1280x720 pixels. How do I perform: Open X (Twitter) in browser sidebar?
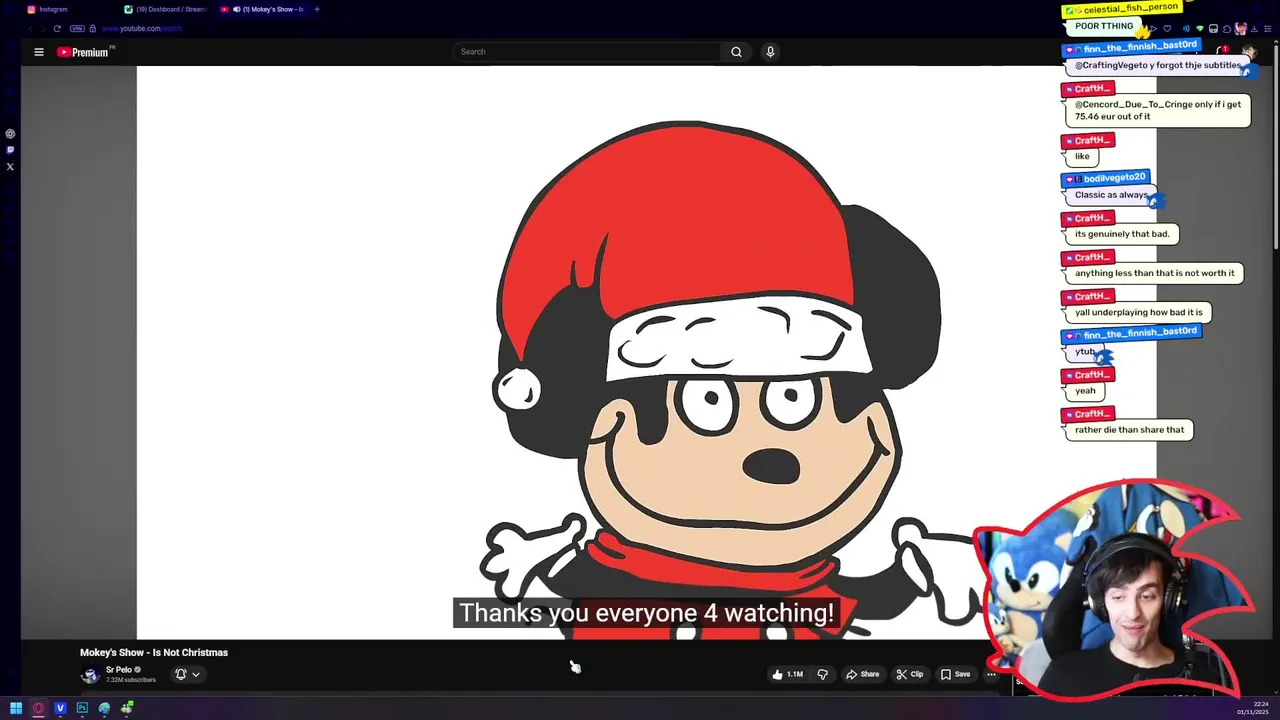(x=10, y=167)
